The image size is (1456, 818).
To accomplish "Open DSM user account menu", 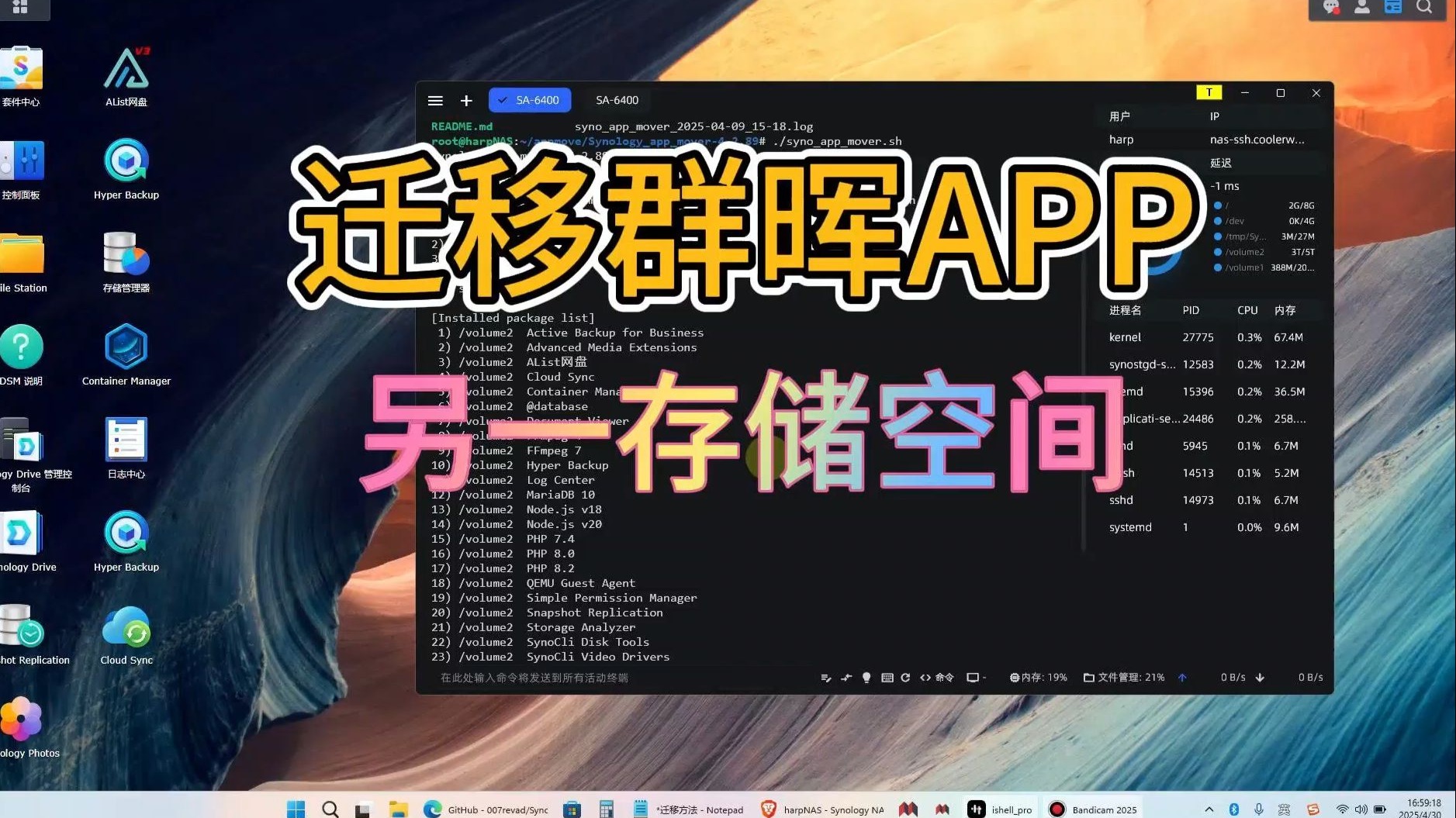I will coord(1361,8).
